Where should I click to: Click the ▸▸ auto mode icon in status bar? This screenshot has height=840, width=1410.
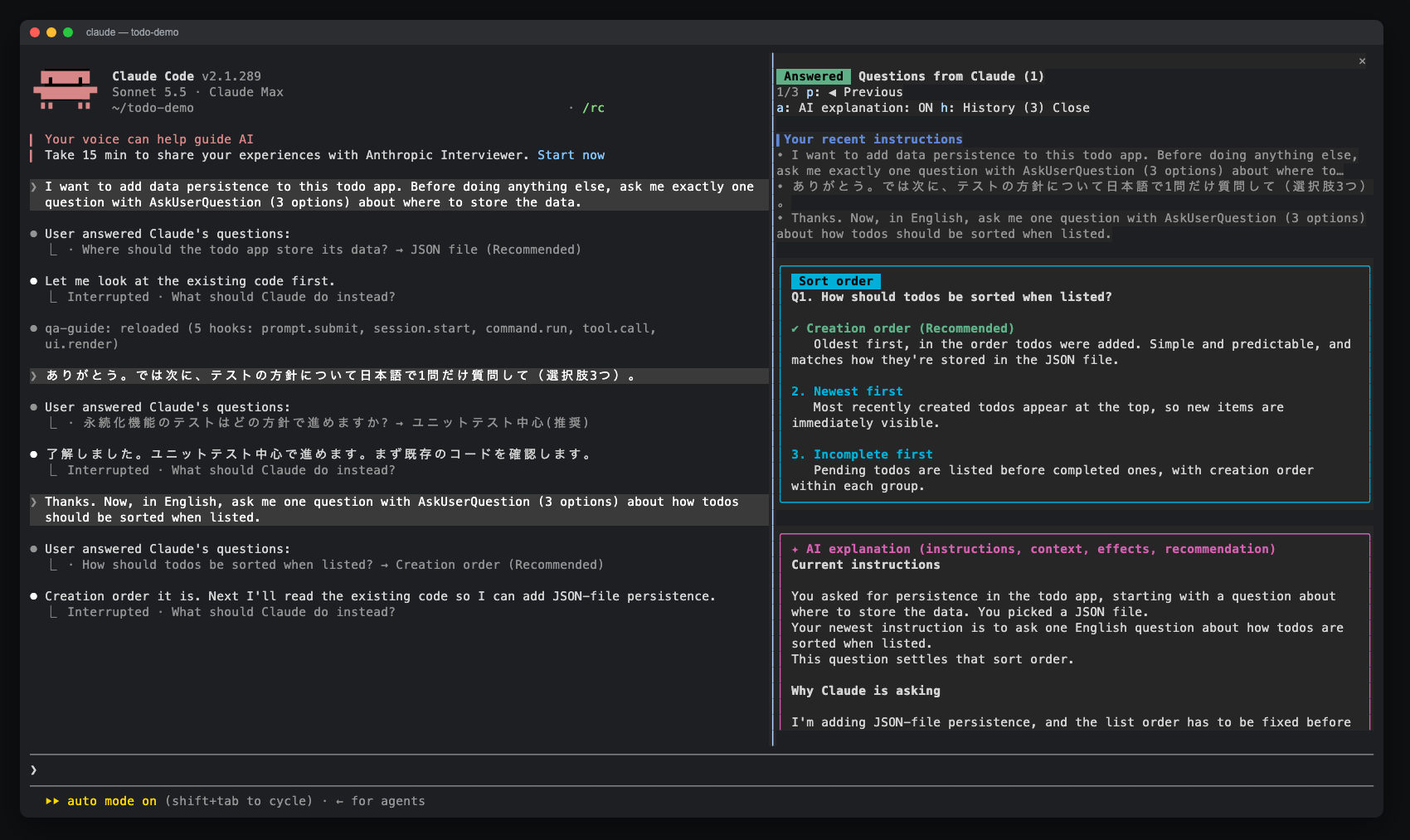52,801
